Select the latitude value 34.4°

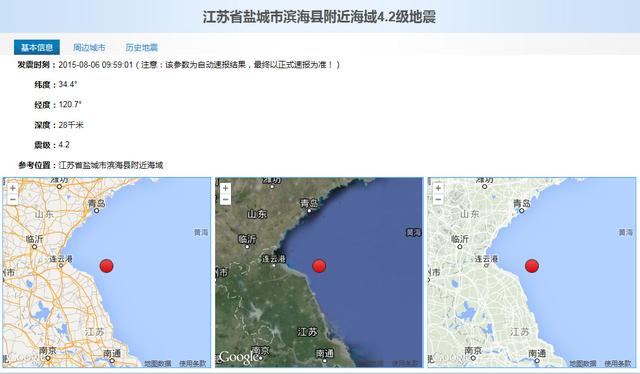point(68,85)
